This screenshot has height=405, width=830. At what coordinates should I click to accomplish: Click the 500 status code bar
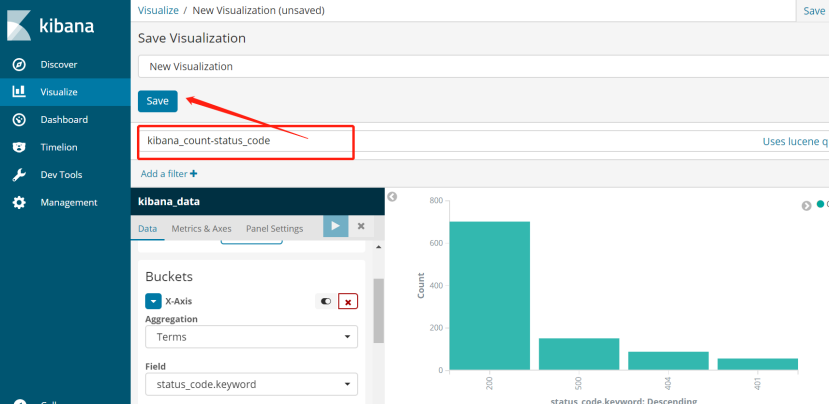tap(579, 354)
